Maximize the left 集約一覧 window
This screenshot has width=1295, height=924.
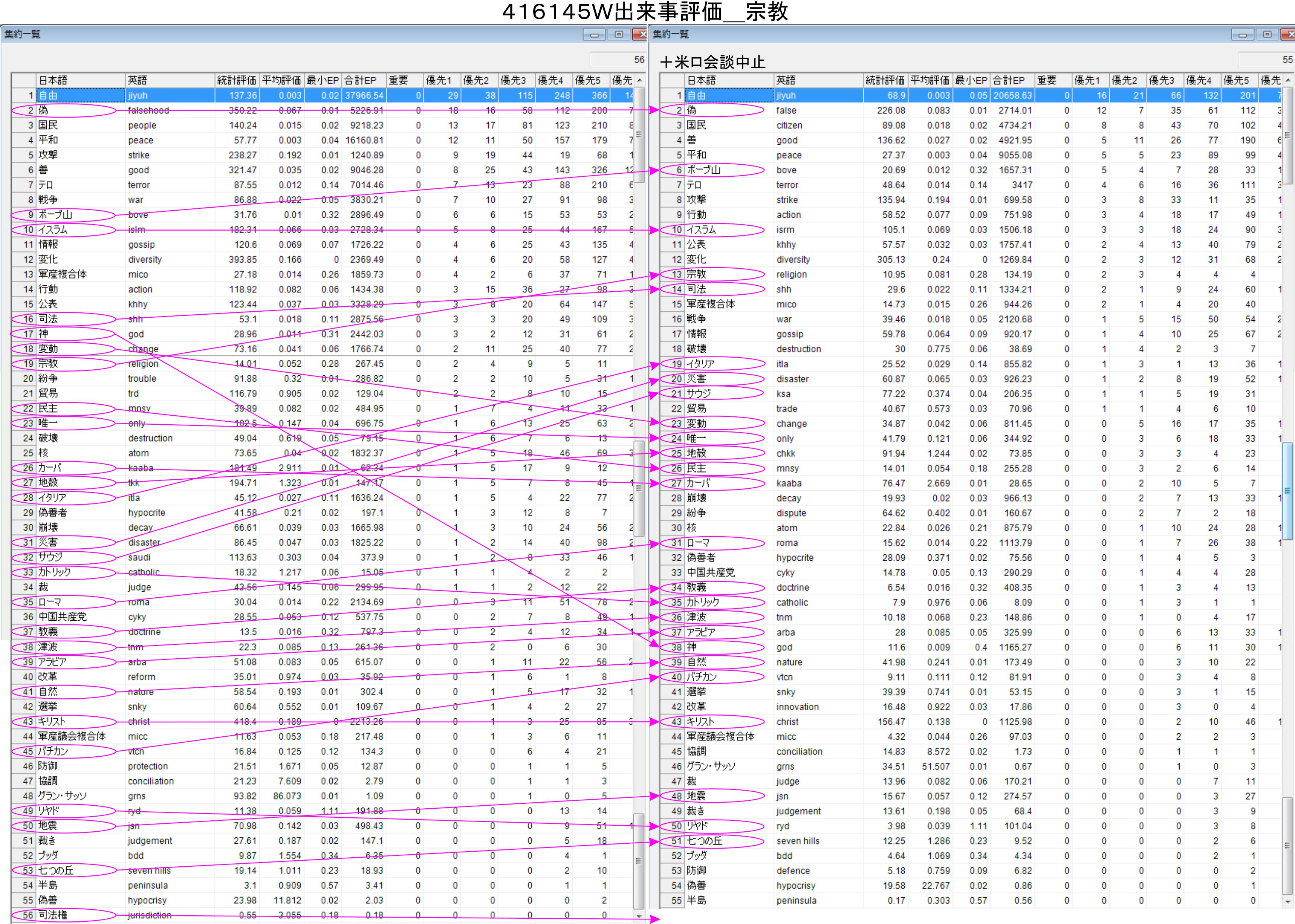point(619,35)
